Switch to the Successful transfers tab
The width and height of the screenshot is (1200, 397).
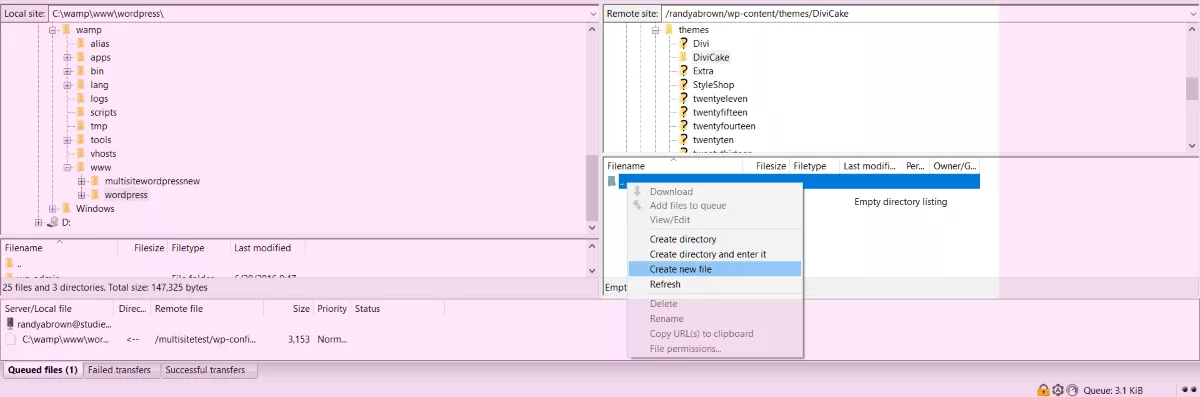pos(209,370)
